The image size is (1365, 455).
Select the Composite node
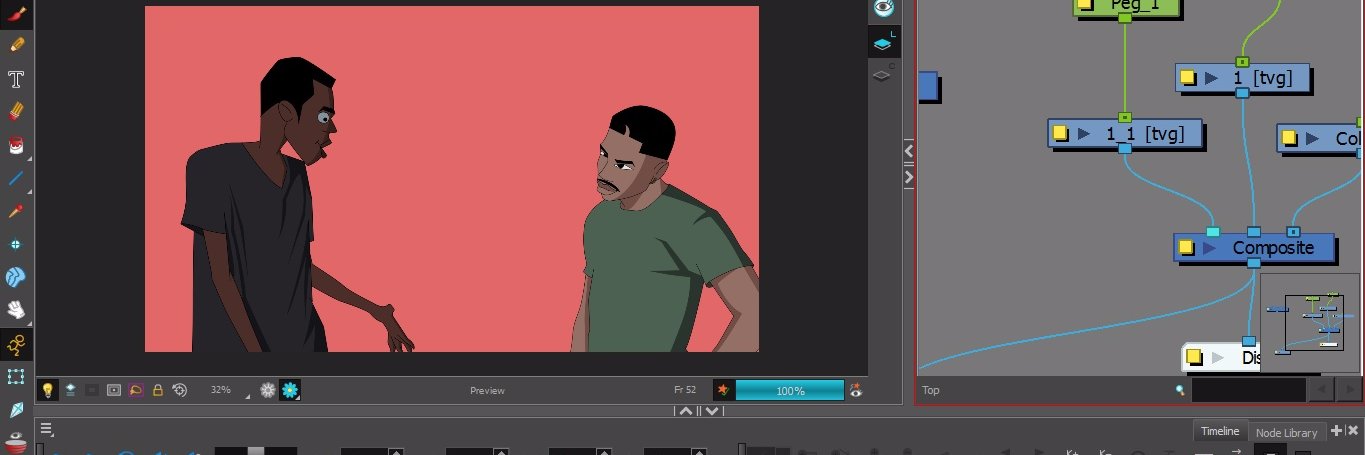point(1254,247)
